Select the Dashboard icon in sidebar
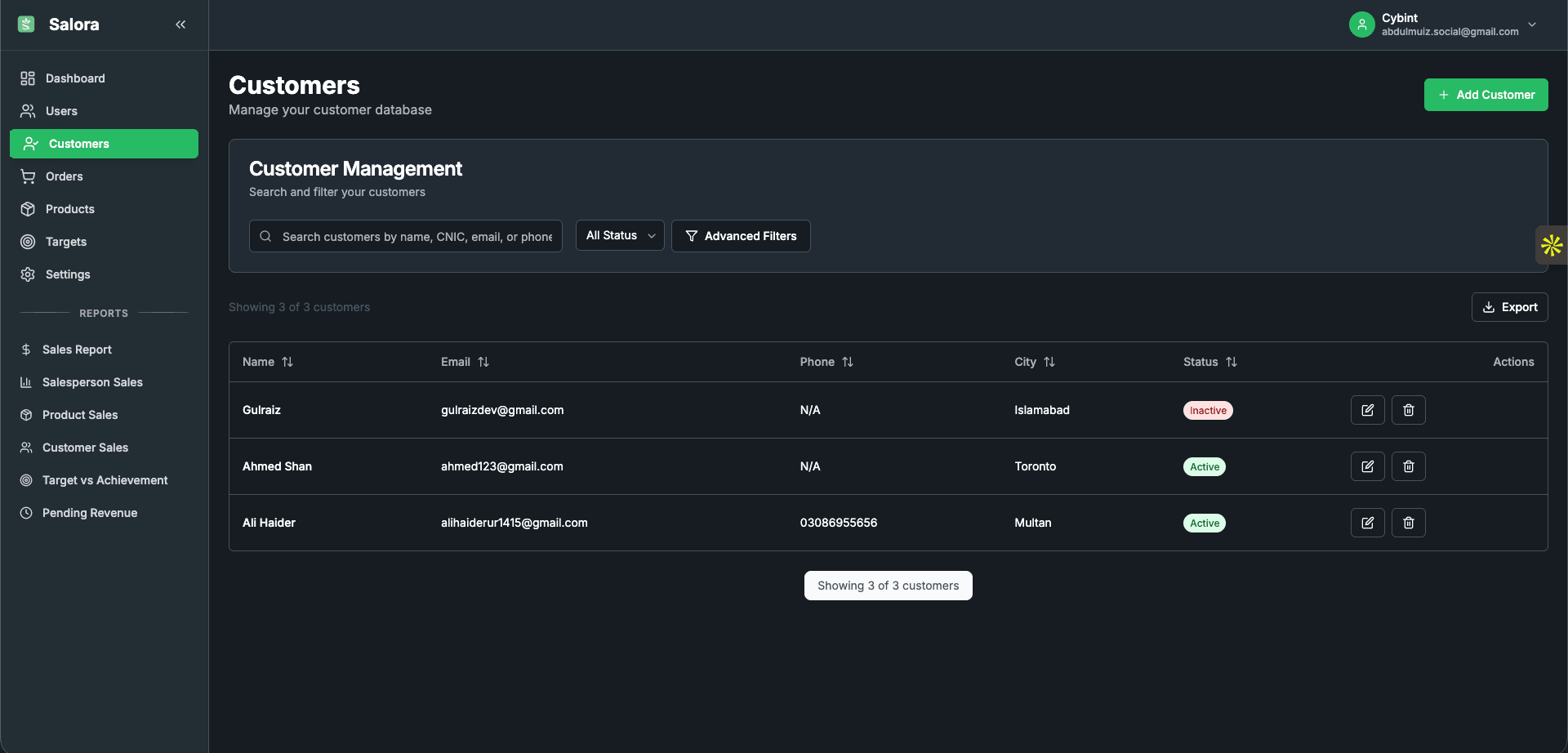 pyautogui.click(x=28, y=78)
